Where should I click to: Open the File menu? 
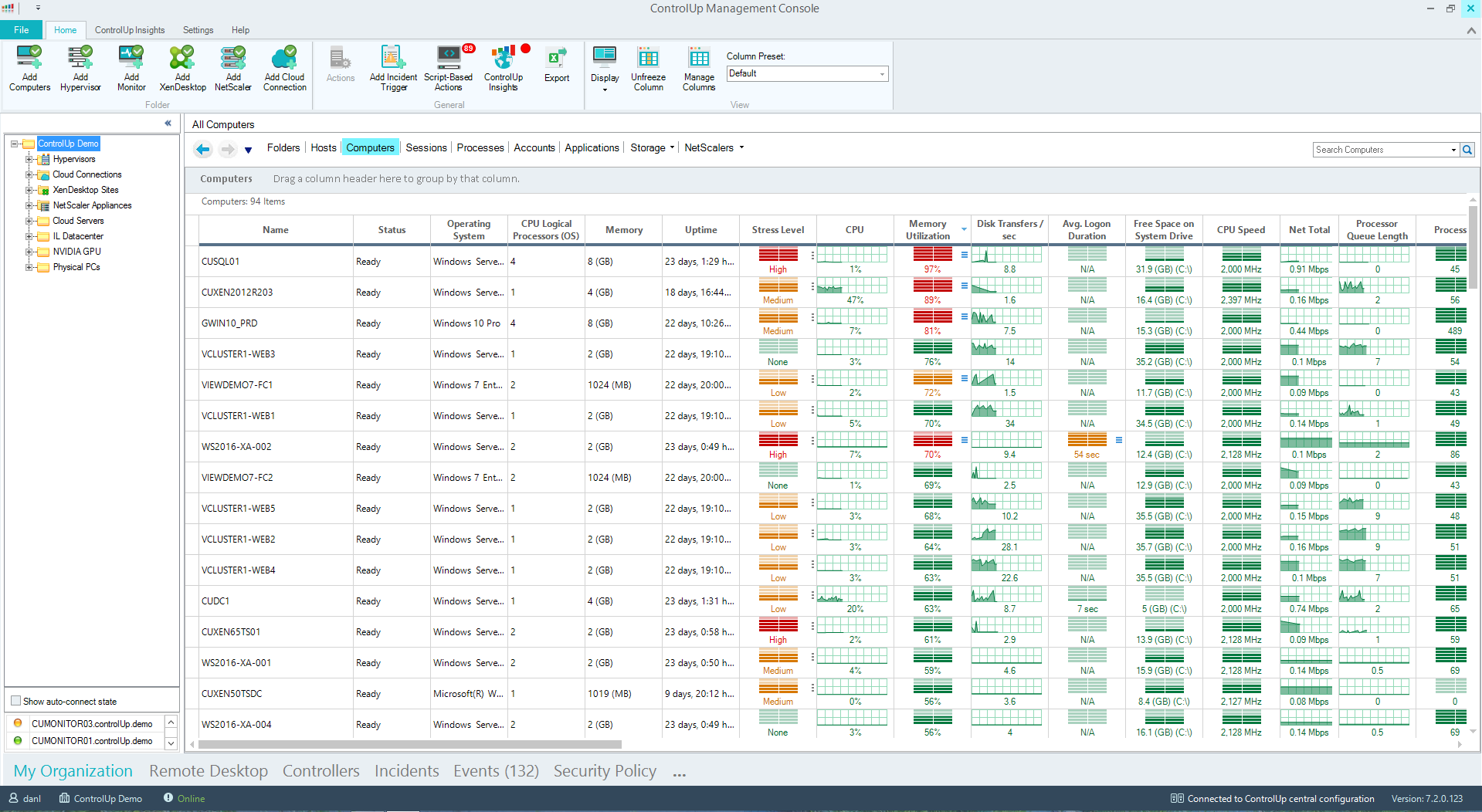click(x=22, y=30)
